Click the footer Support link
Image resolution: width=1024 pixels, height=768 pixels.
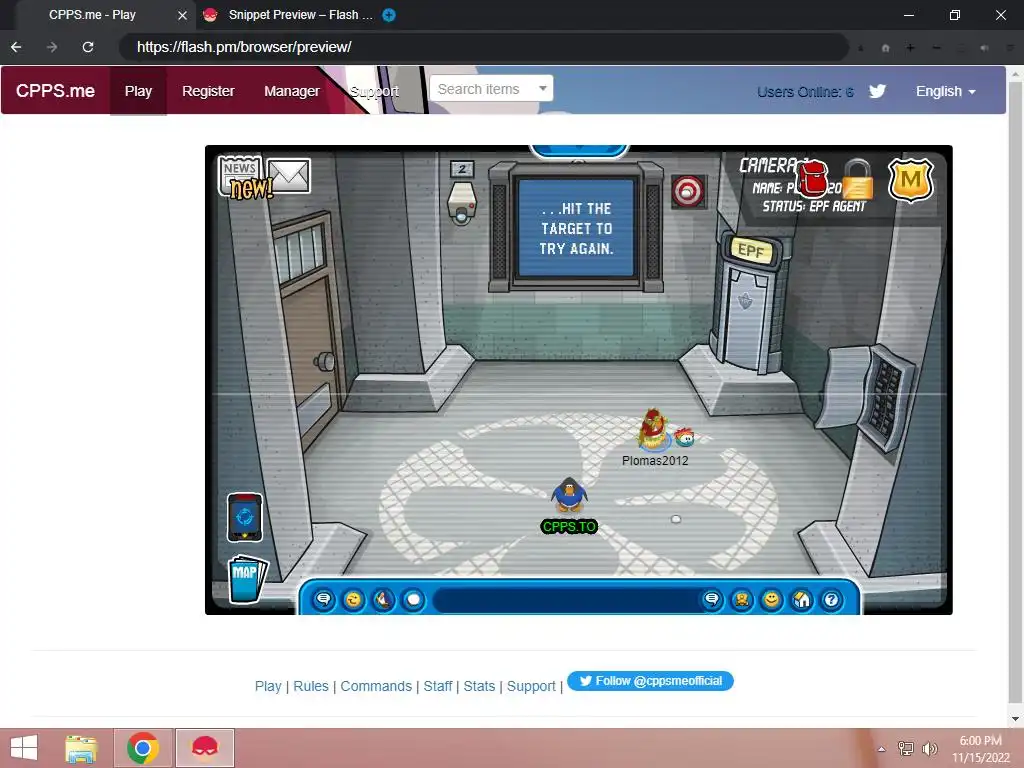point(531,686)
